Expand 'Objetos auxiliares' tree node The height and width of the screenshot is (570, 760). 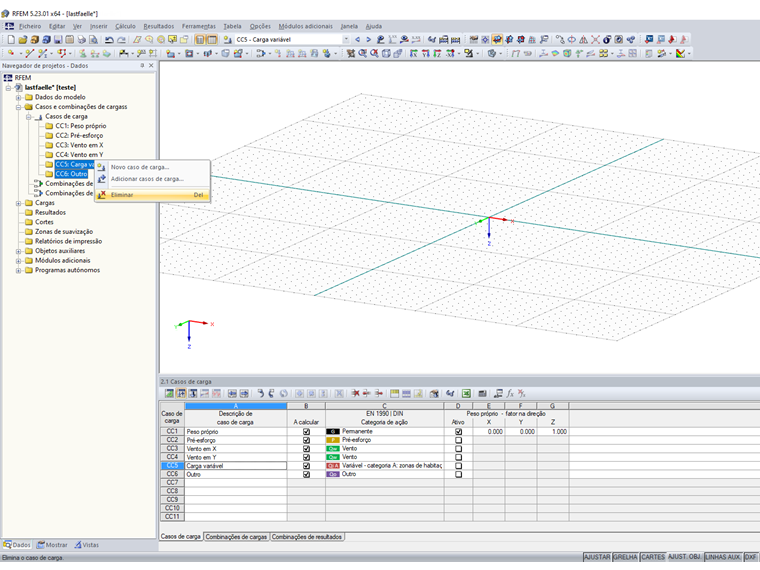pos(18,251)
